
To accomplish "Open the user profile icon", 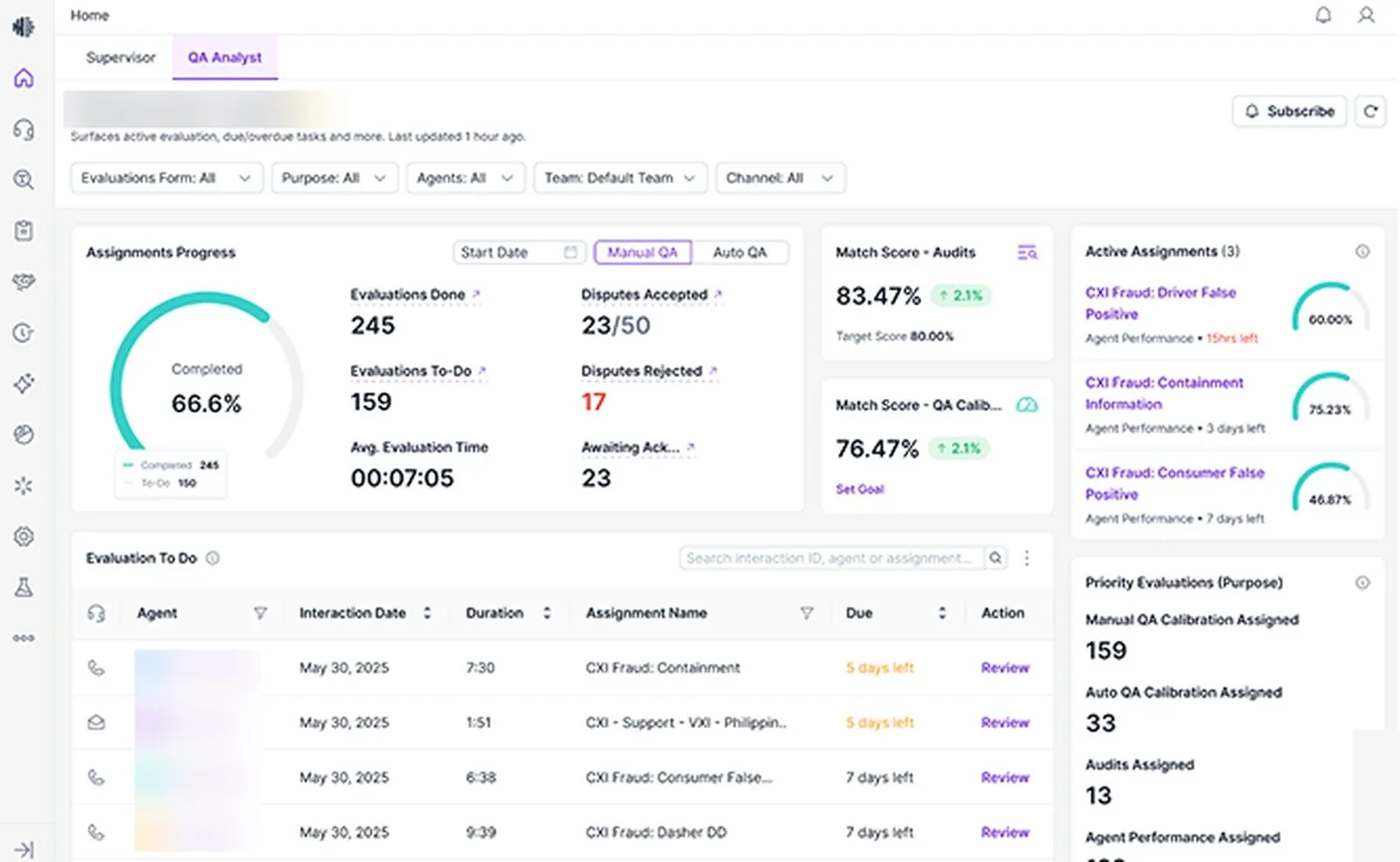I will [x=1366, y=16].
